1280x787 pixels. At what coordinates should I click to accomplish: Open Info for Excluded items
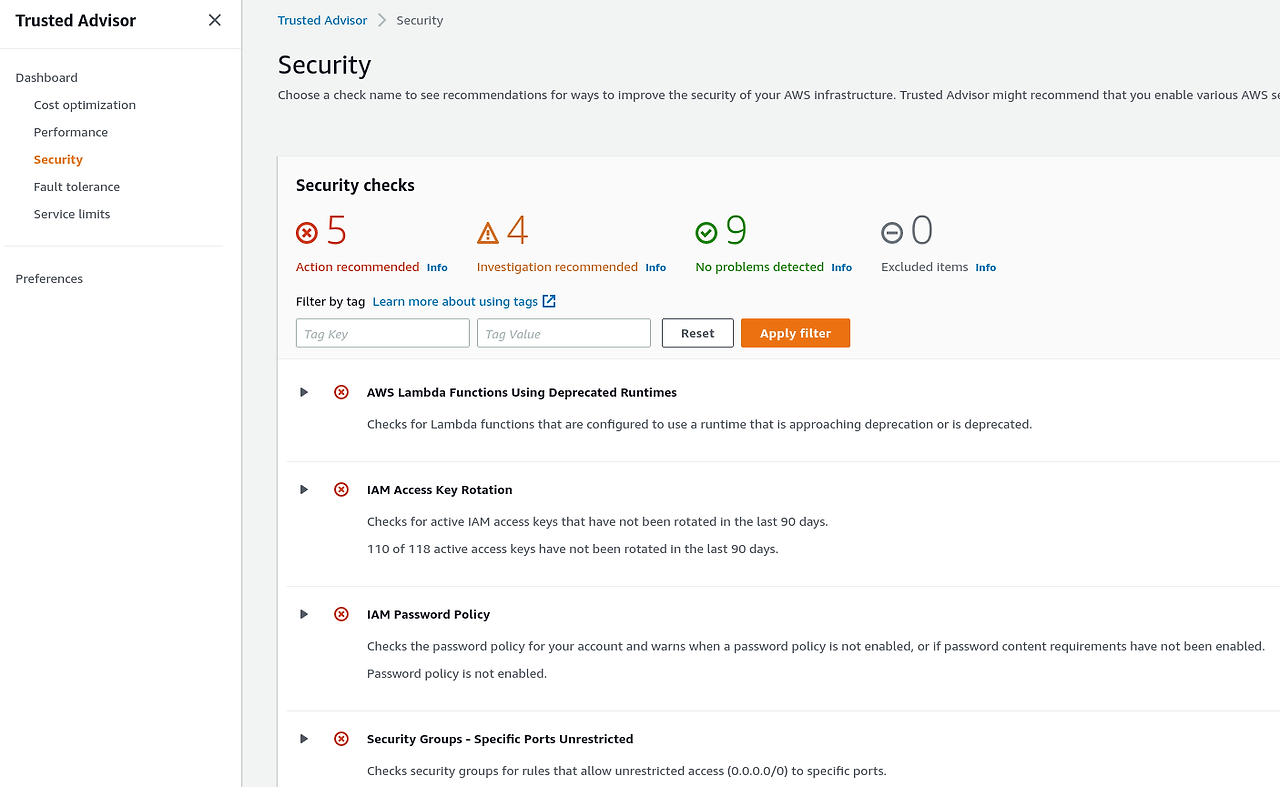point(985,268)
